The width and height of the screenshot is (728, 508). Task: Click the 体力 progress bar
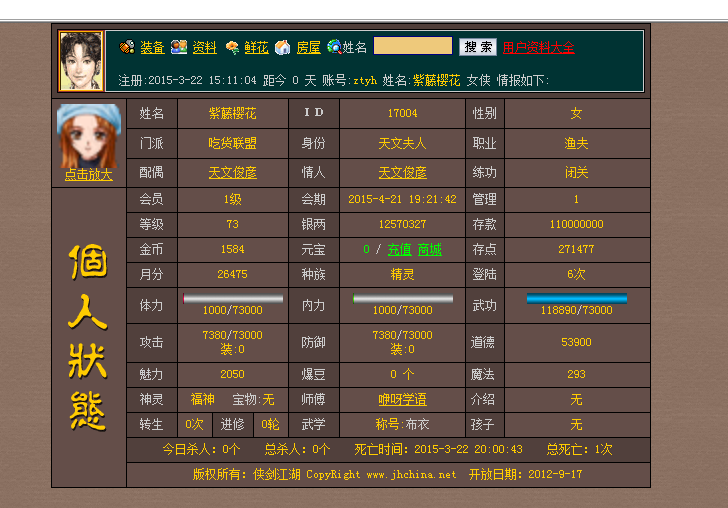pos(233,299)
